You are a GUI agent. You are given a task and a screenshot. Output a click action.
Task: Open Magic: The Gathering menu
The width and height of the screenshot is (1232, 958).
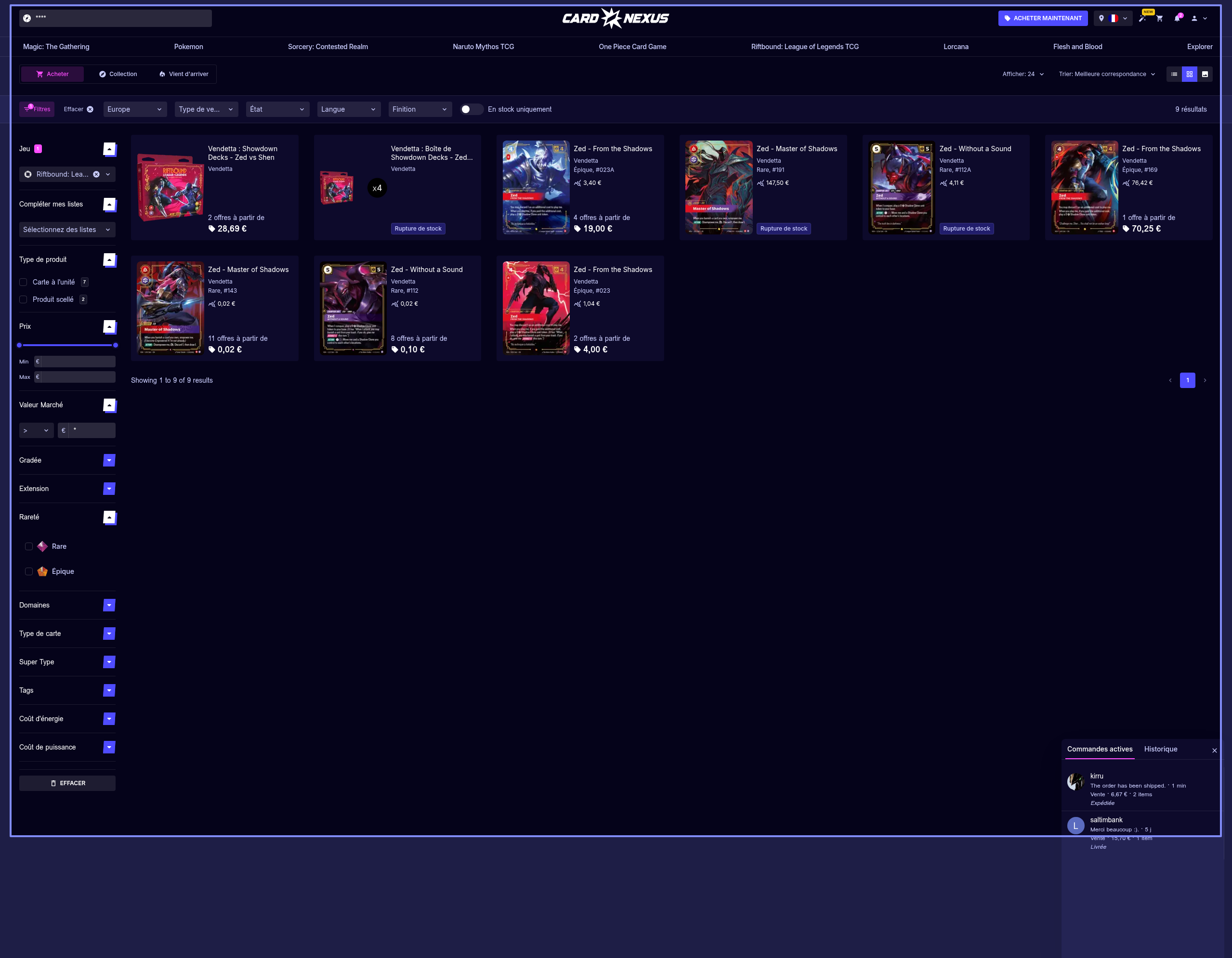[56, 47]
